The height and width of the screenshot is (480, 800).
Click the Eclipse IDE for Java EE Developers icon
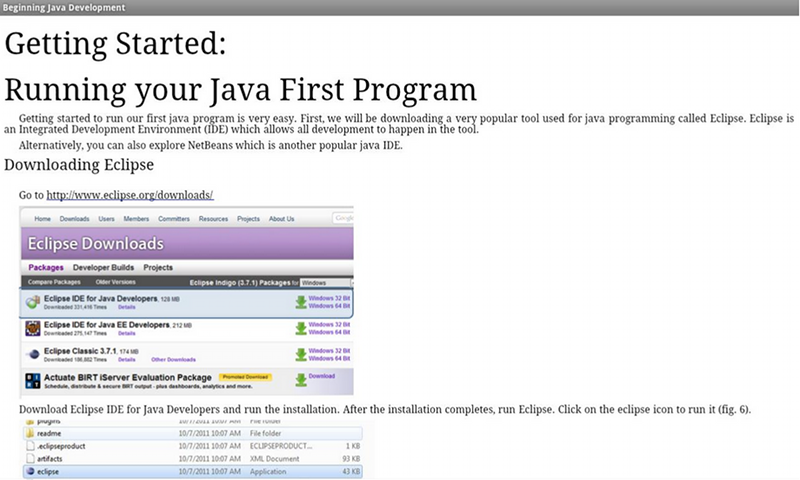(x=33, y=328)
